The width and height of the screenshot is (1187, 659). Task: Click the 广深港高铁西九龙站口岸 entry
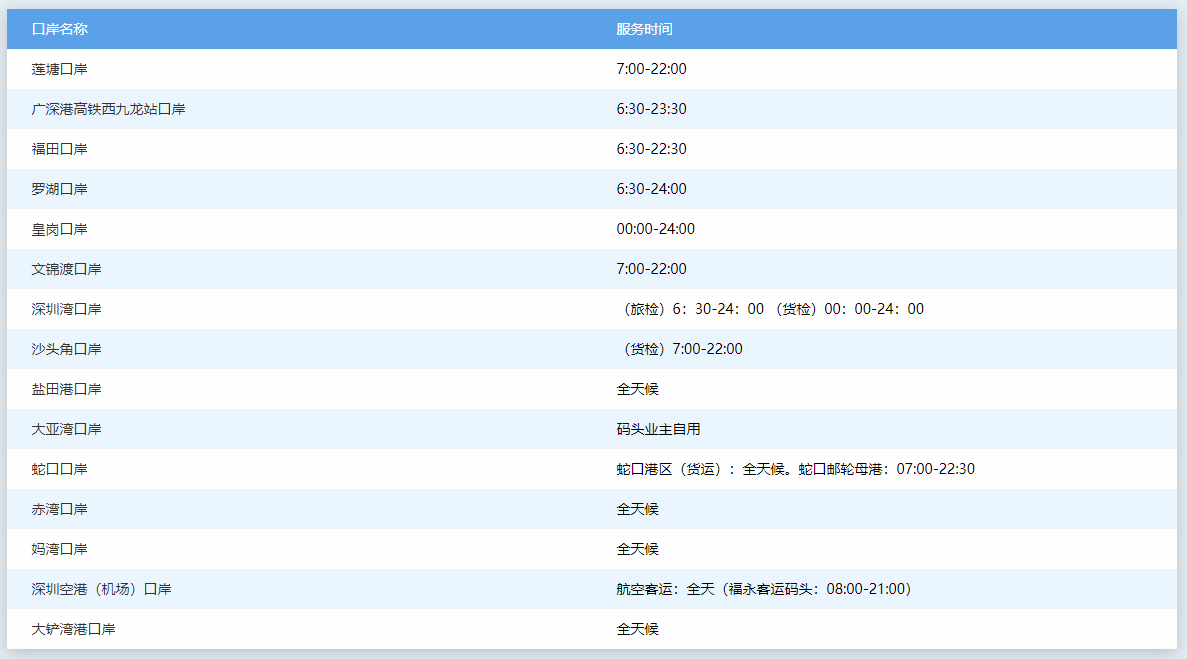point(110,109)
